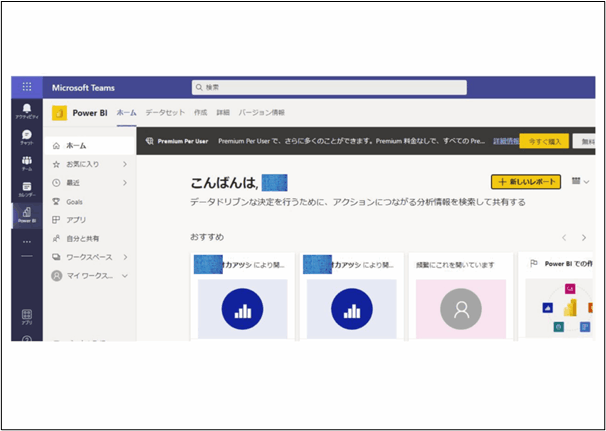The image size is (606, 431).
Task: Open the layout view dropdown beside new report
Action: (580, 182)
